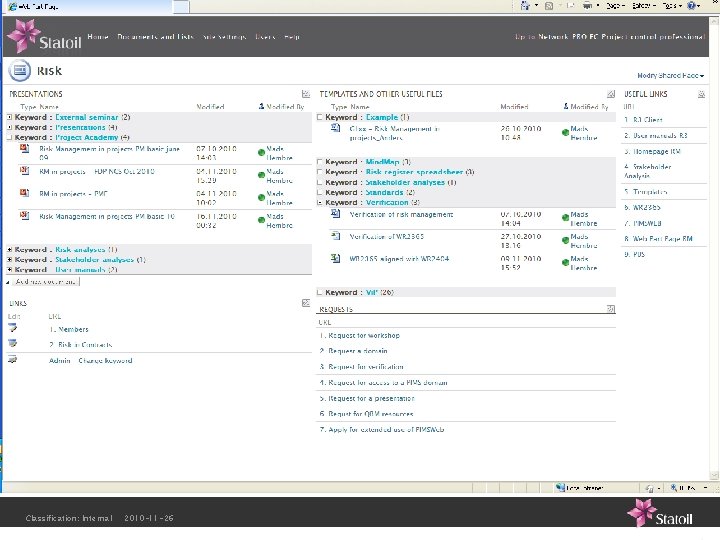Open Stakeholder Analysis useful link

pos(648,171)
